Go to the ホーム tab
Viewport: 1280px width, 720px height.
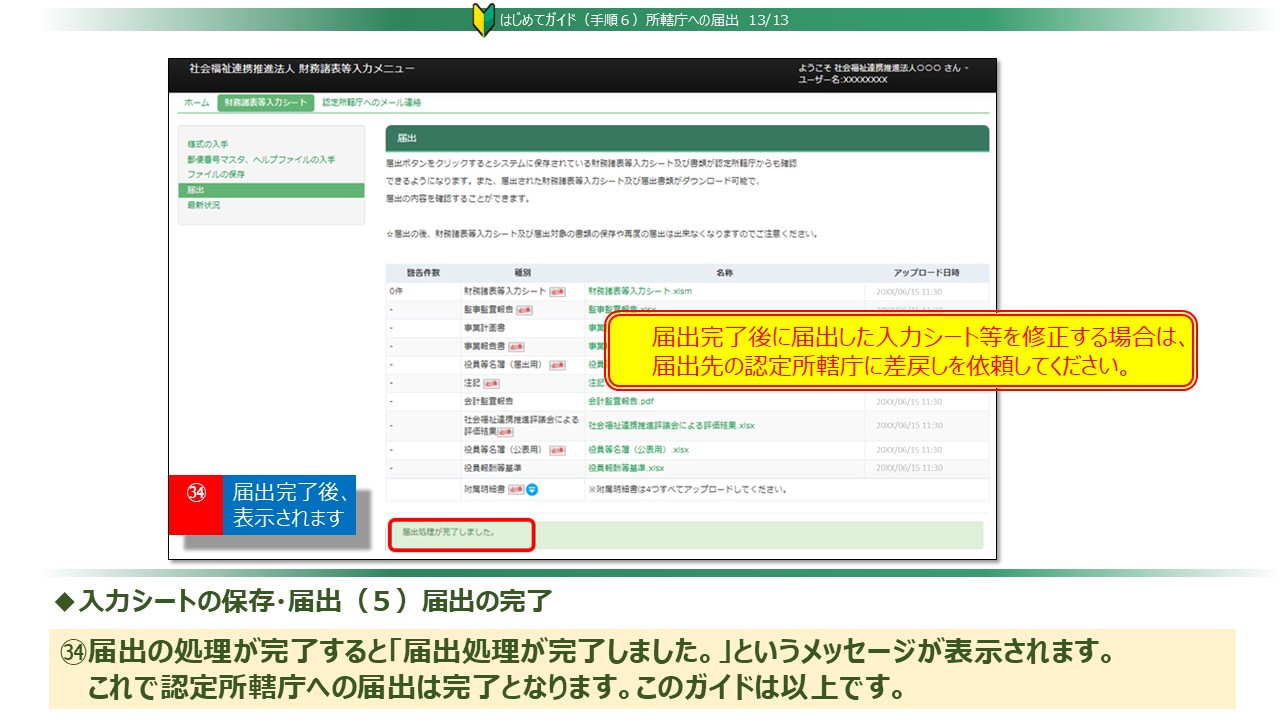[x=196, y=103]
